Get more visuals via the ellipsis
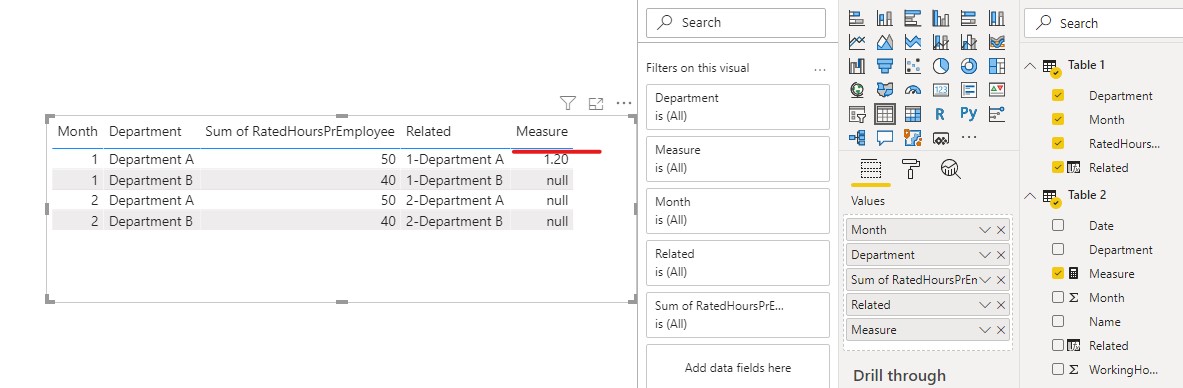This screenshot has height=388, width=1183. point(969,138)
